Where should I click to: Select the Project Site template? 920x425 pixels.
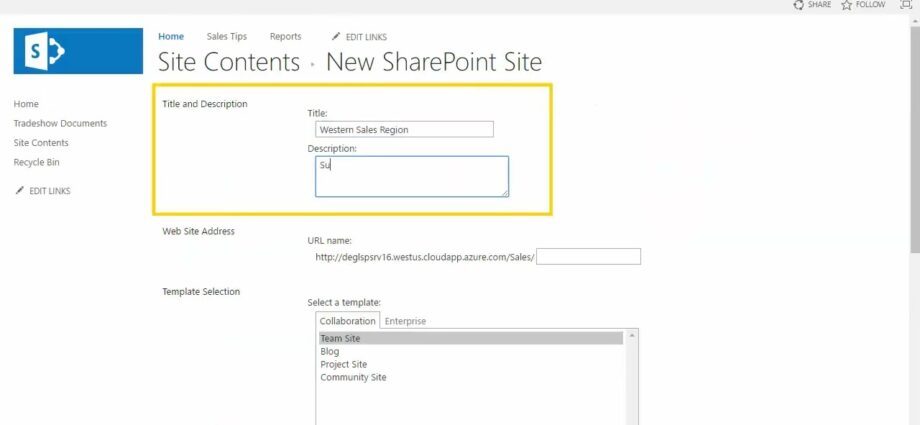[x=343, y=365]
